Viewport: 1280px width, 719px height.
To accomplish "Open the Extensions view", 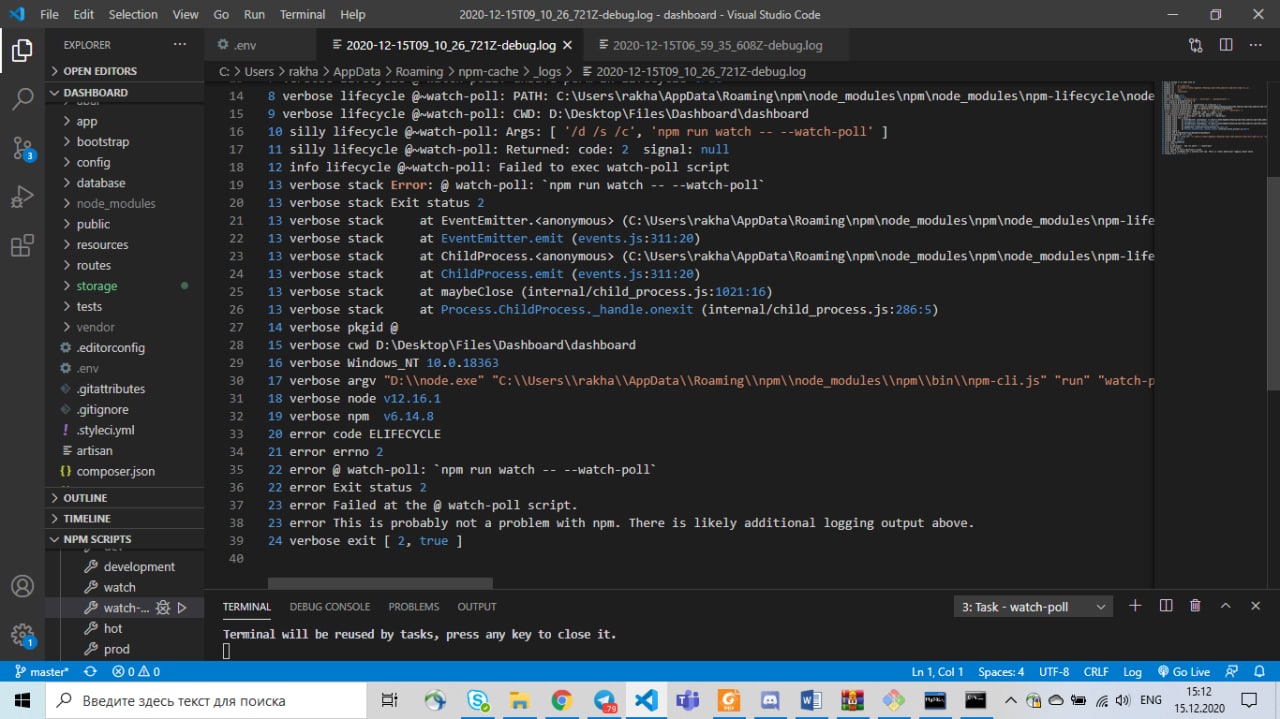I will 22,246.
